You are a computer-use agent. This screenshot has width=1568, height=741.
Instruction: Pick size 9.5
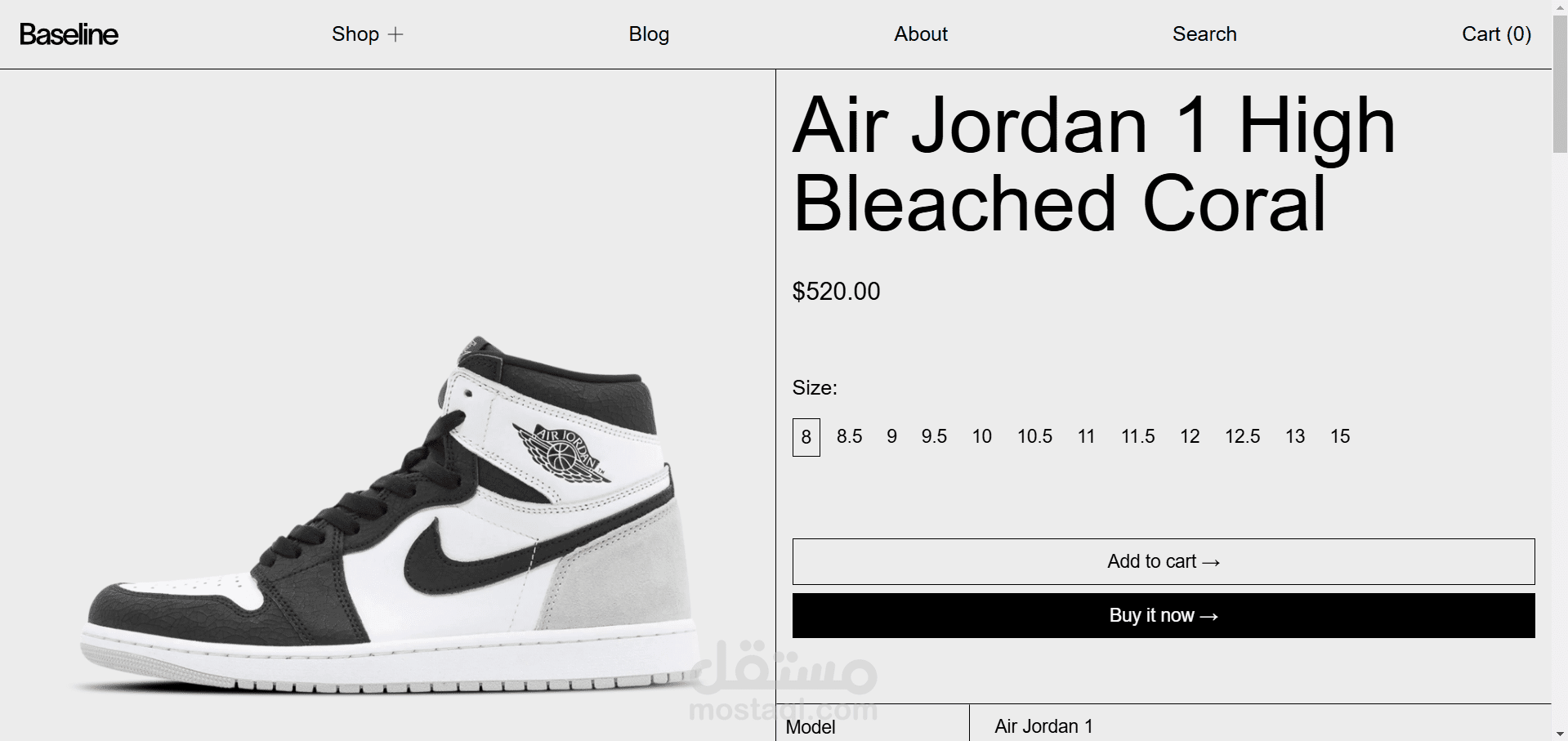[x=934, y=436]
